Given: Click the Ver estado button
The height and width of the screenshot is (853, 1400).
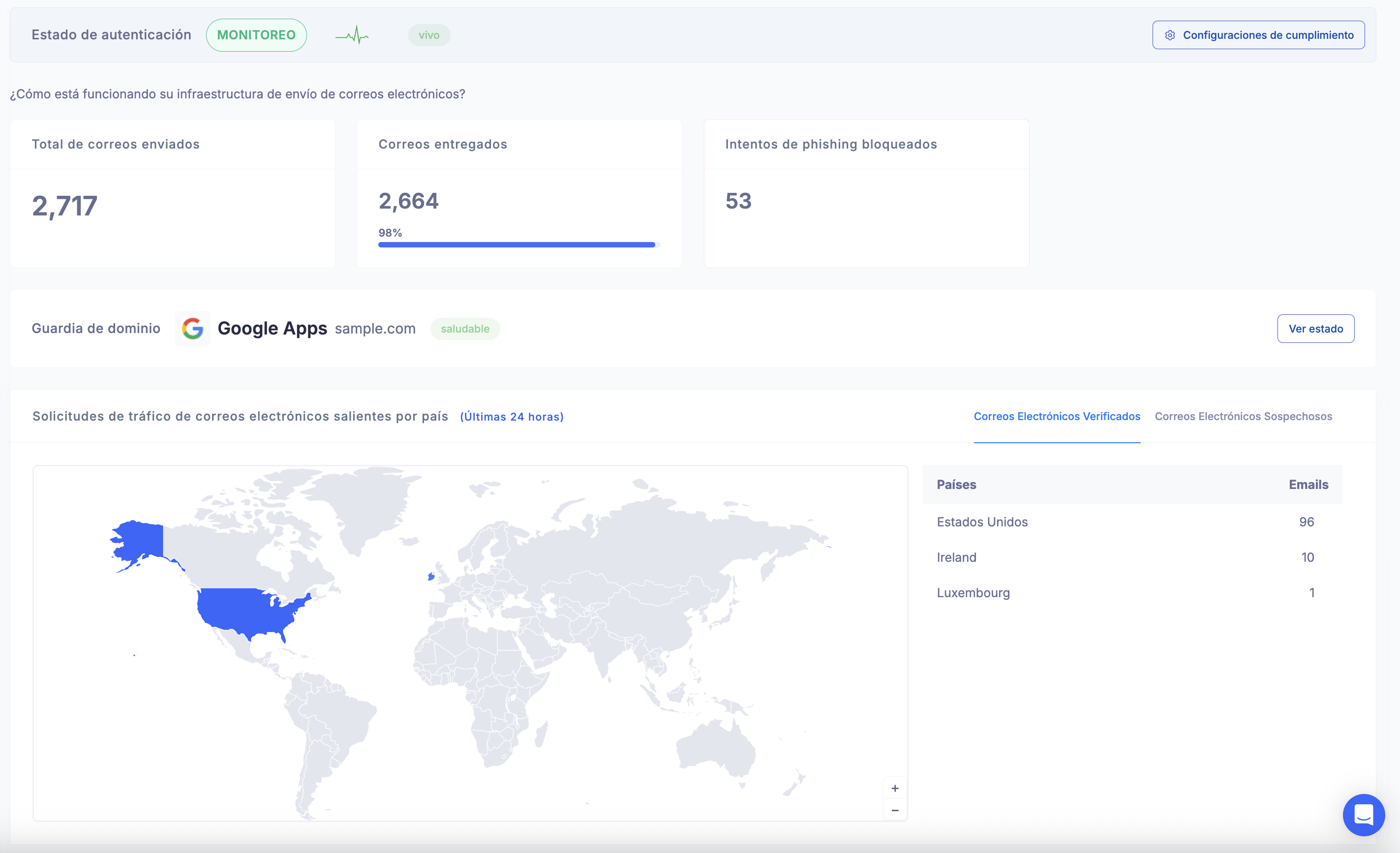Looking at the screenshot, I should point(1315,329).
